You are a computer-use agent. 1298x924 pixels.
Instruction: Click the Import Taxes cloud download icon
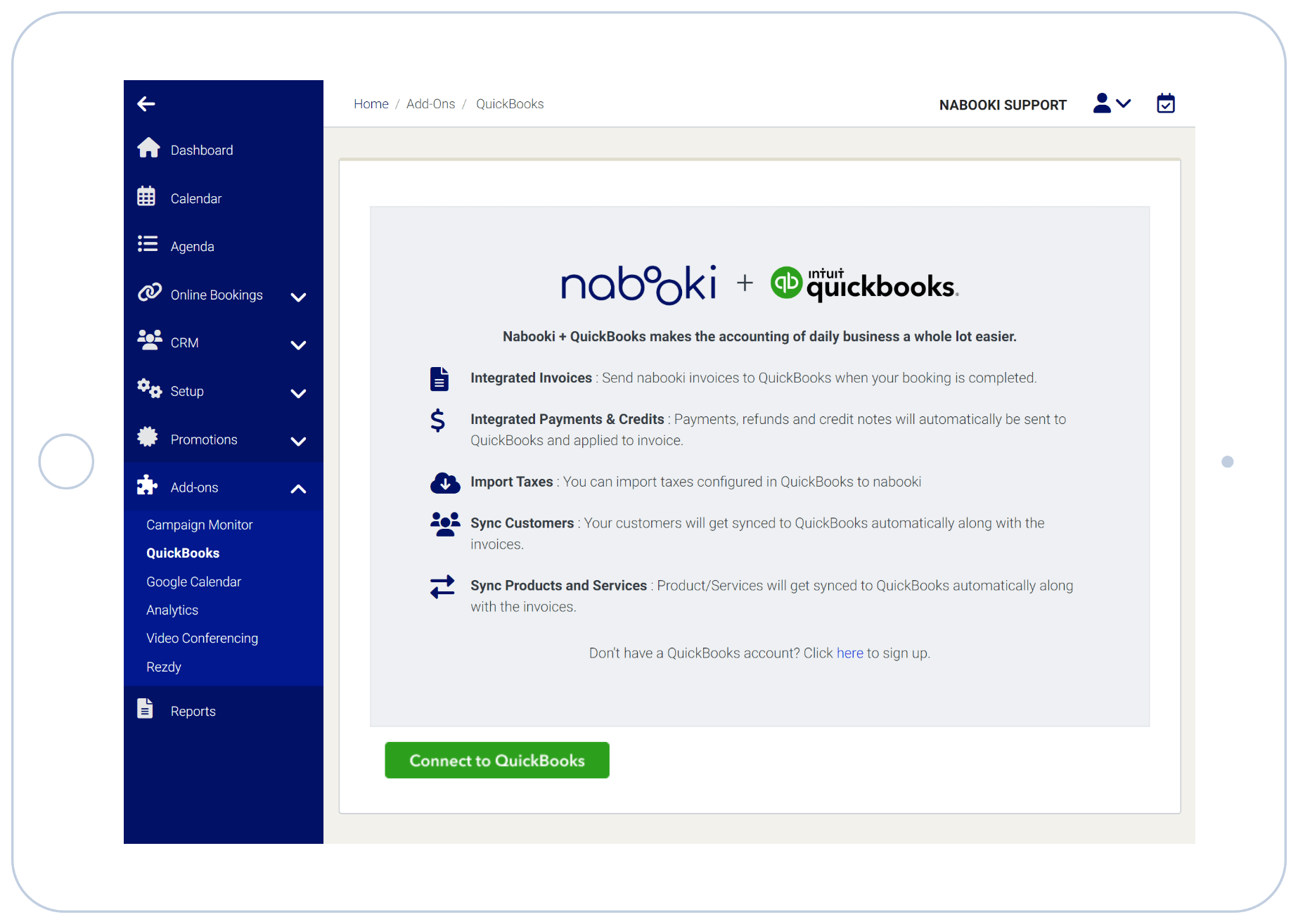click(x=445, y=482)
